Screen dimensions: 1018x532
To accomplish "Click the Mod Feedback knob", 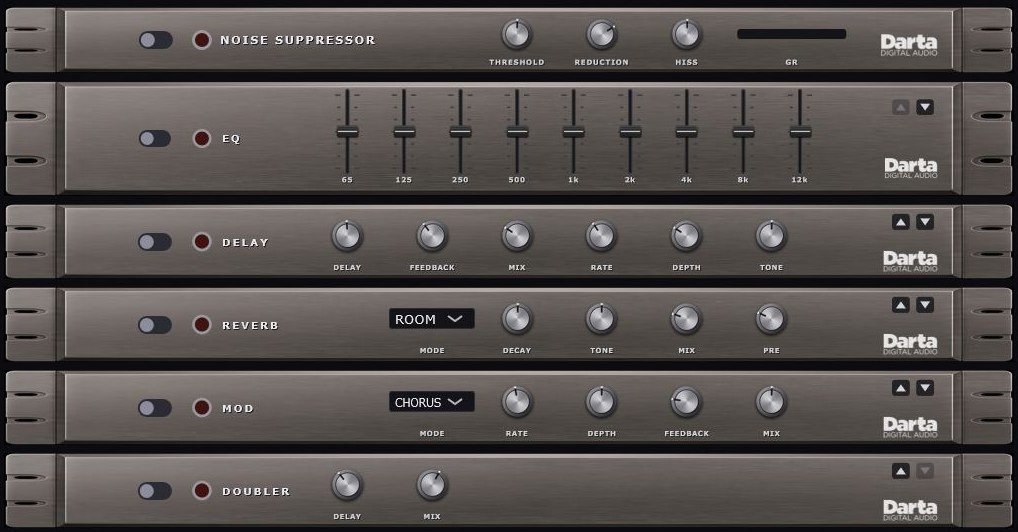I will click(x=686, y=403).
